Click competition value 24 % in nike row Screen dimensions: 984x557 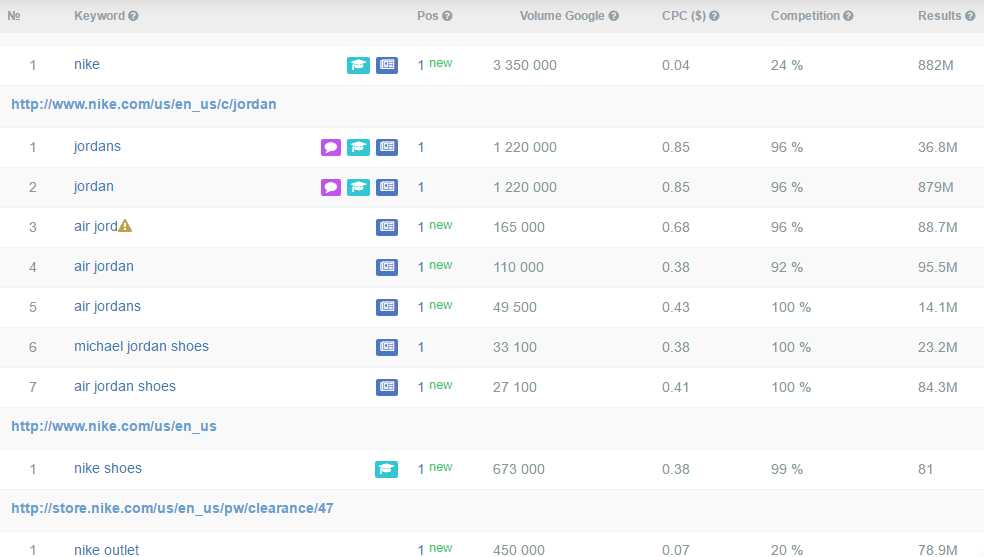click(x=787, y=65)
